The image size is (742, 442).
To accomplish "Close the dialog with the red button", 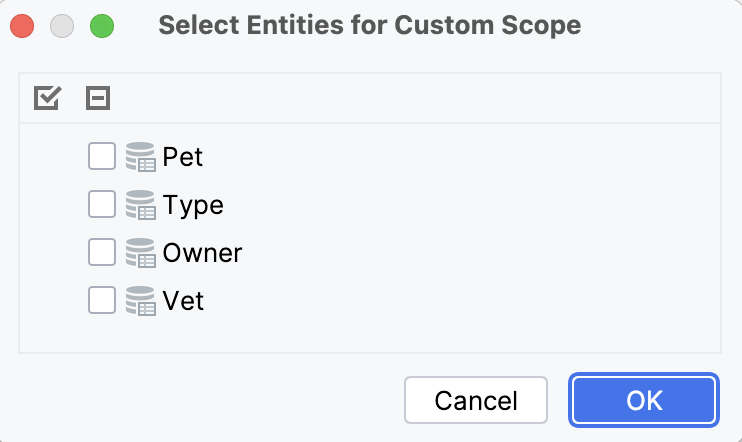I will [x=23, y=26].
